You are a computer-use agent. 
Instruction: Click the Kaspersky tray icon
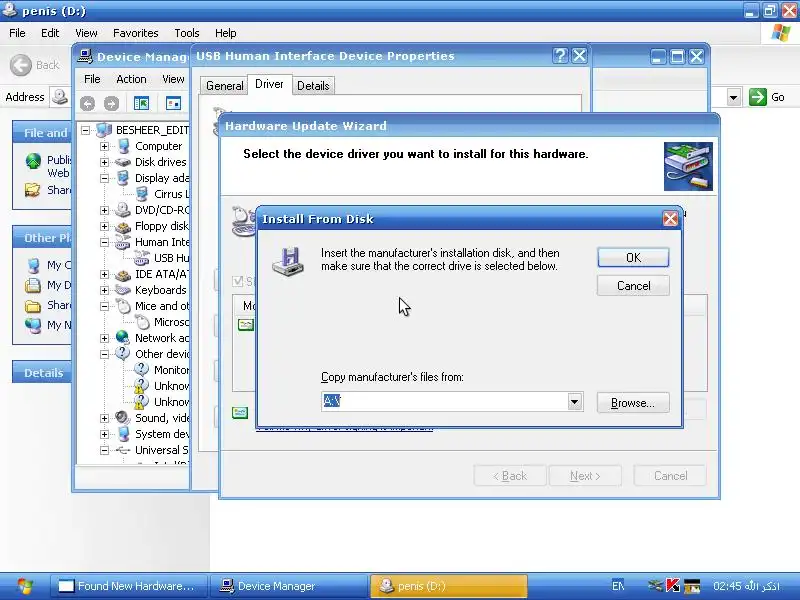[673, 586]
